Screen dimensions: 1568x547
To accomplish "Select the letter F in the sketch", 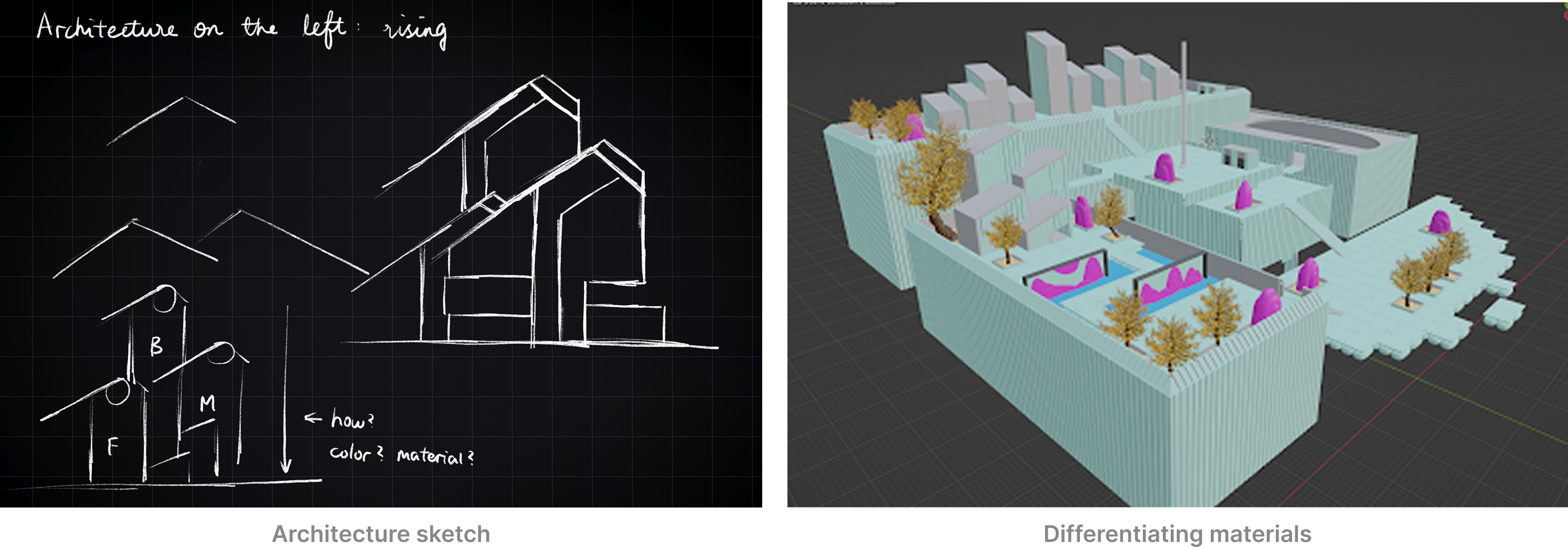I will point(112,447).
